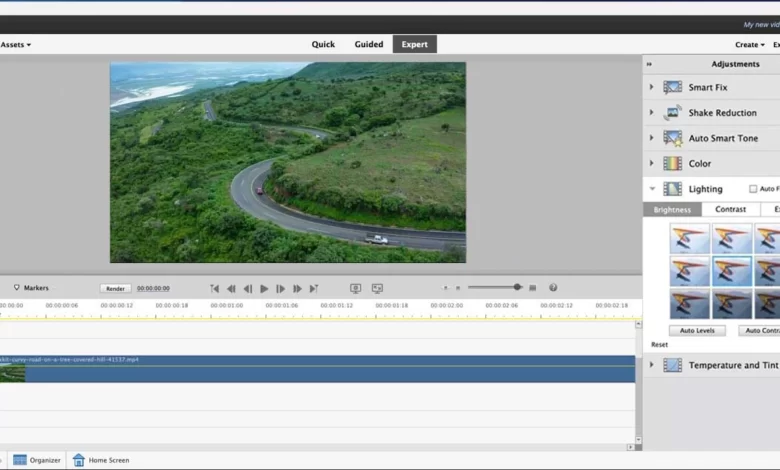Viewport: 780px width, 470px height.
Task: Switch to the Quick editing mode
Action: pyautogui.click(x=323, y=45)
